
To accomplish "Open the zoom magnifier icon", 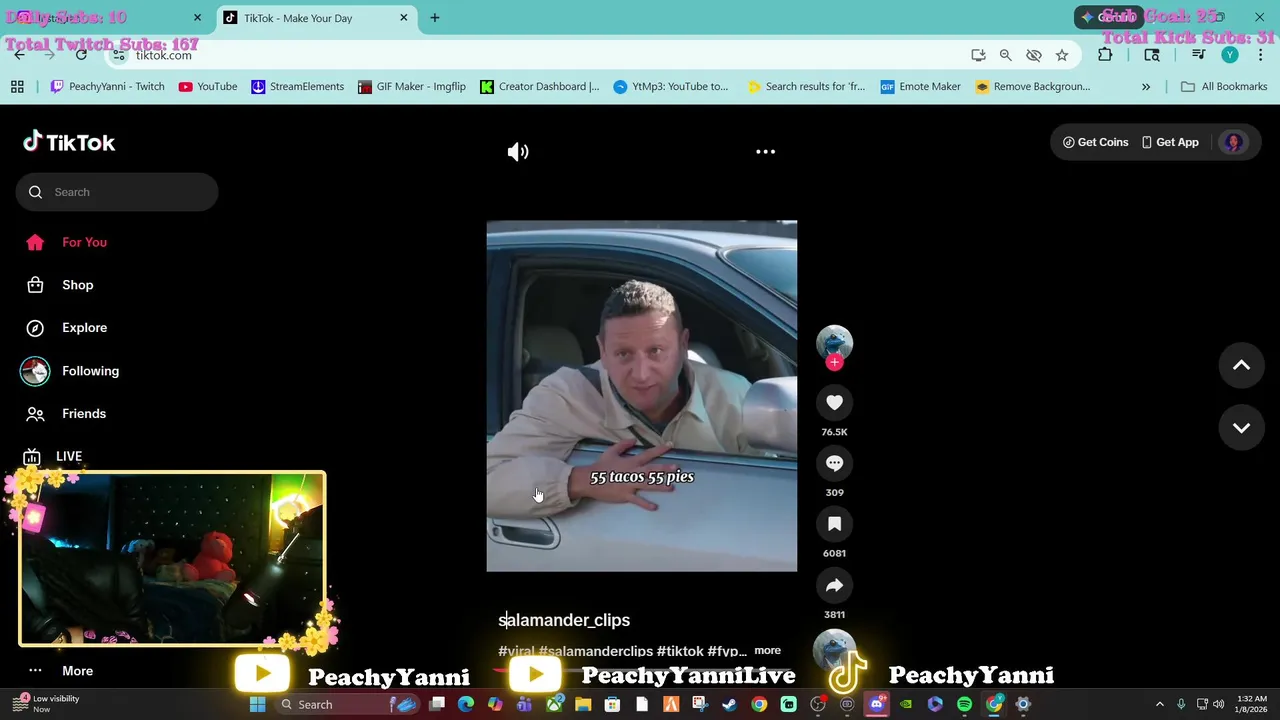I will (x=1005, y=55).
